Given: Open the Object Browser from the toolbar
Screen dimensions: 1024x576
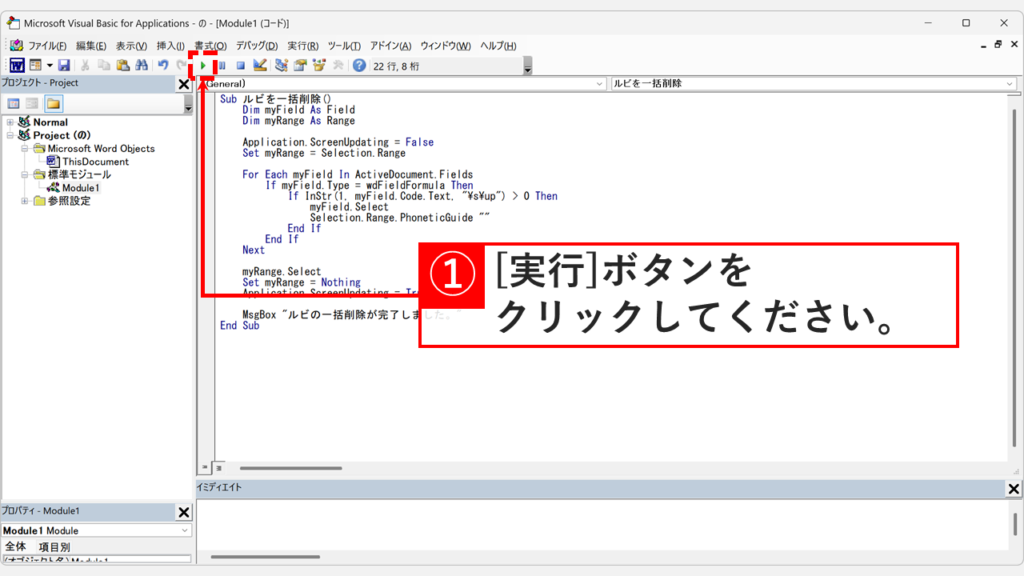Looking at the screenshot, I should pos(319,65).
